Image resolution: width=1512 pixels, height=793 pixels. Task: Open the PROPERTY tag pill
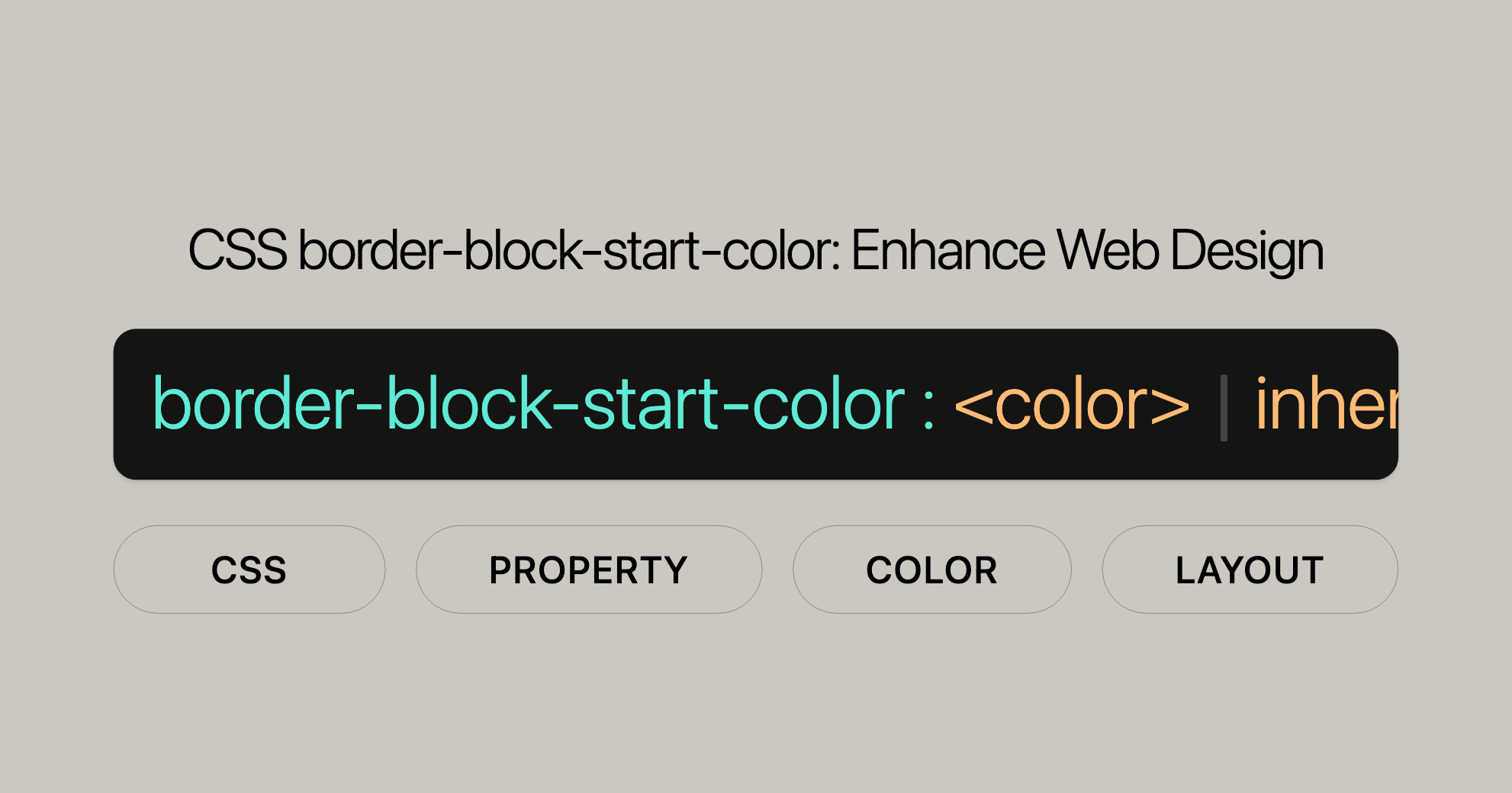tap(589, 570)
